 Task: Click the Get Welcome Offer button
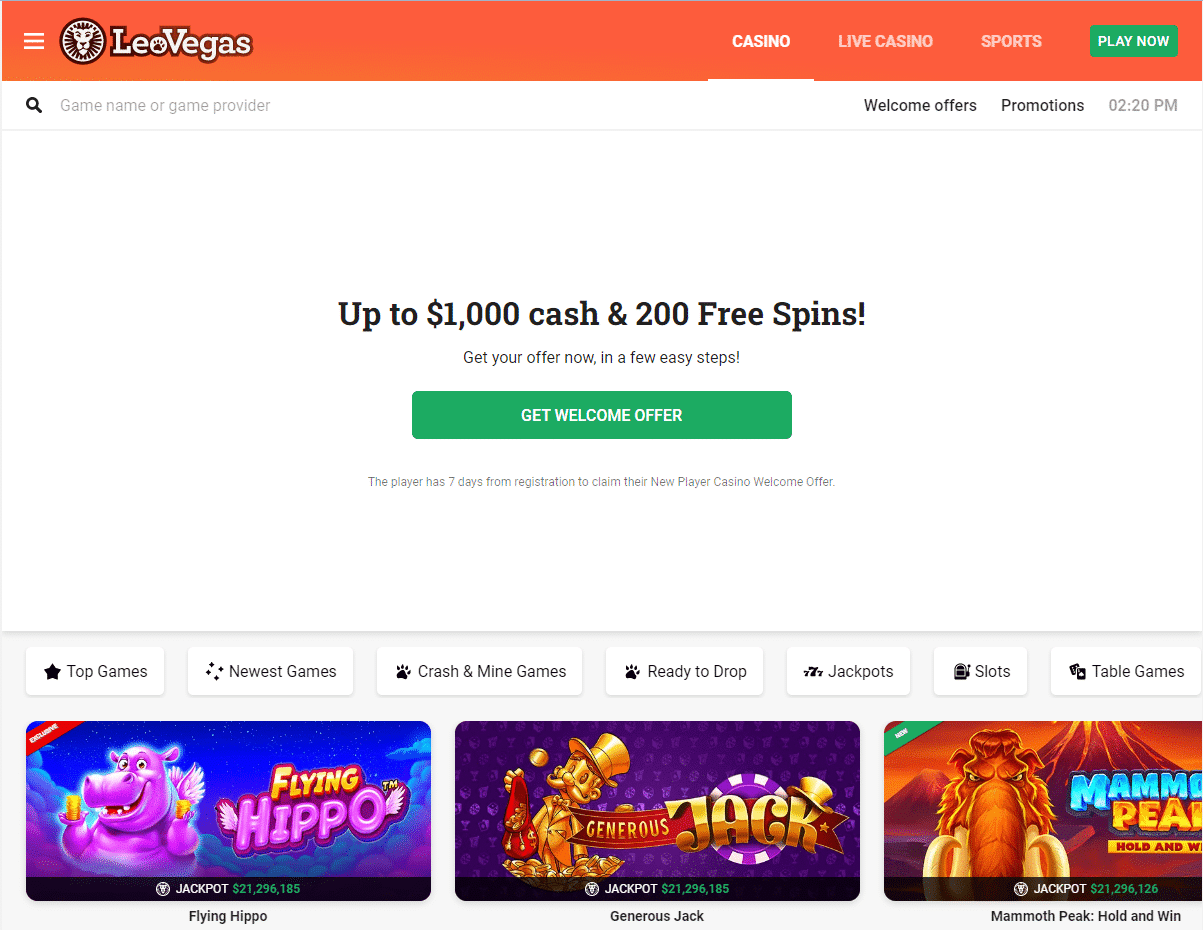[x=602, y=415]
